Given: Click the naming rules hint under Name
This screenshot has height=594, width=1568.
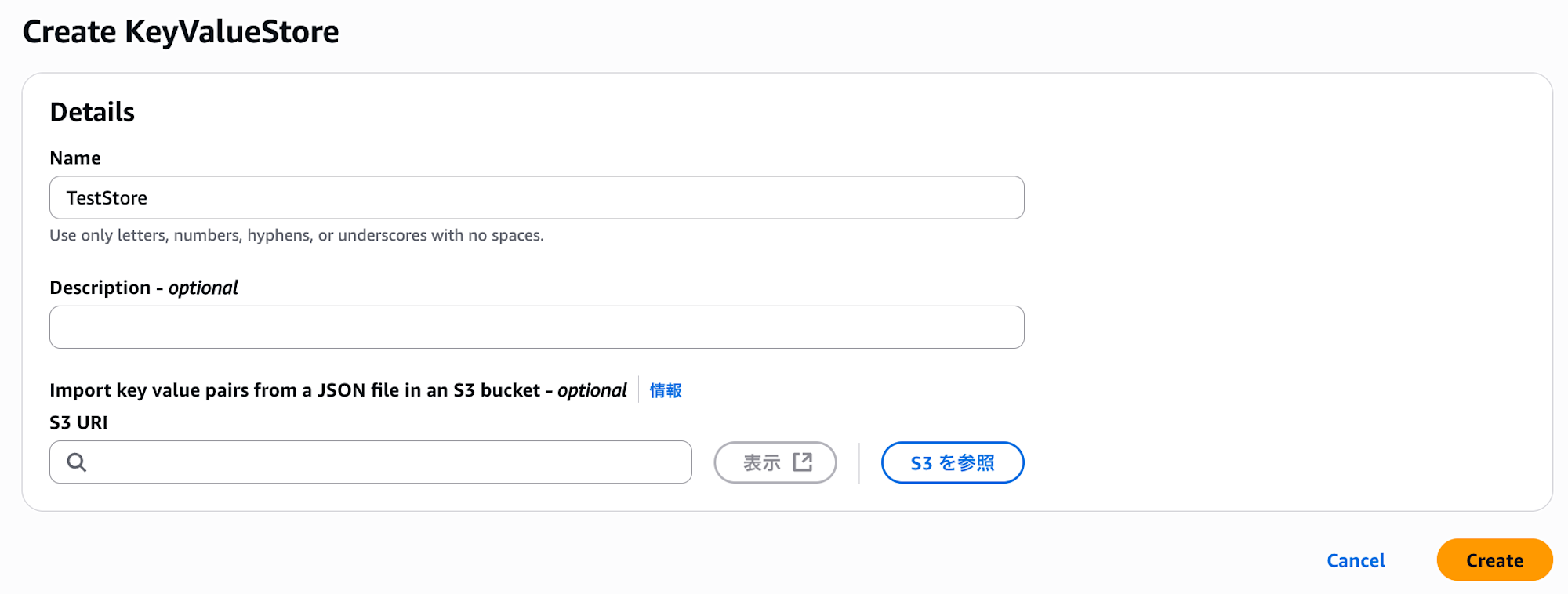Looking at the screenshot, I should coord(296,235).
